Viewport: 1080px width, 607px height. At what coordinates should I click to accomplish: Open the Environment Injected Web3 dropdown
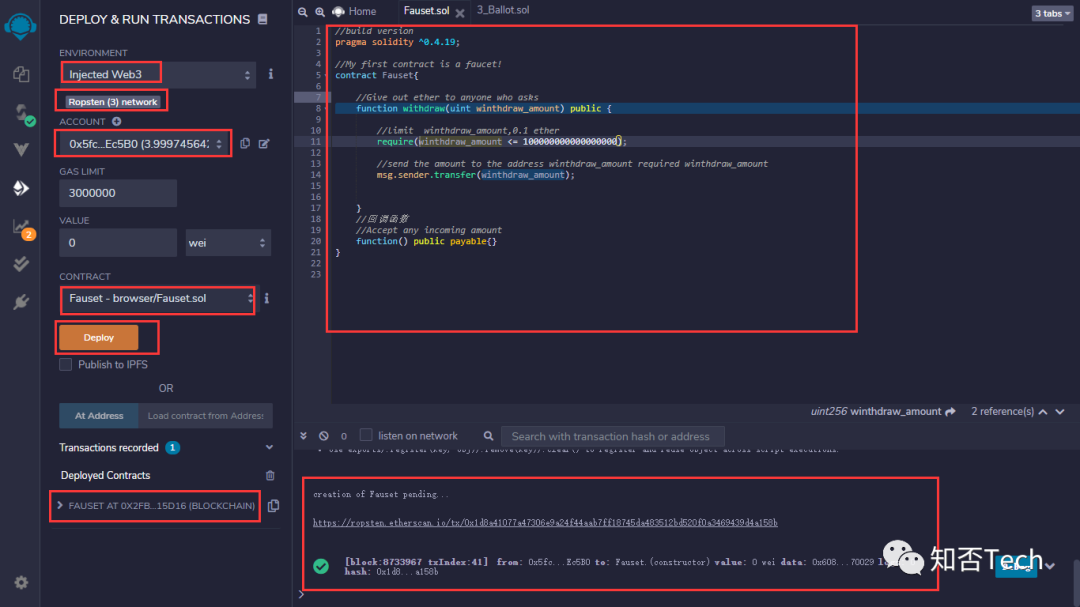coord(158,74)
